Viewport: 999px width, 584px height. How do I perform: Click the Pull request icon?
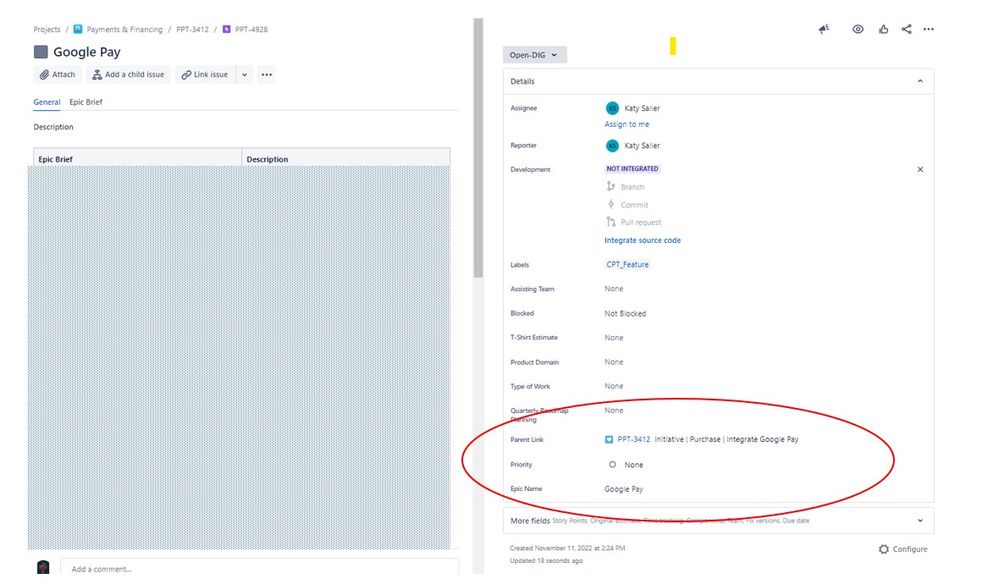[x=610, y=222]
